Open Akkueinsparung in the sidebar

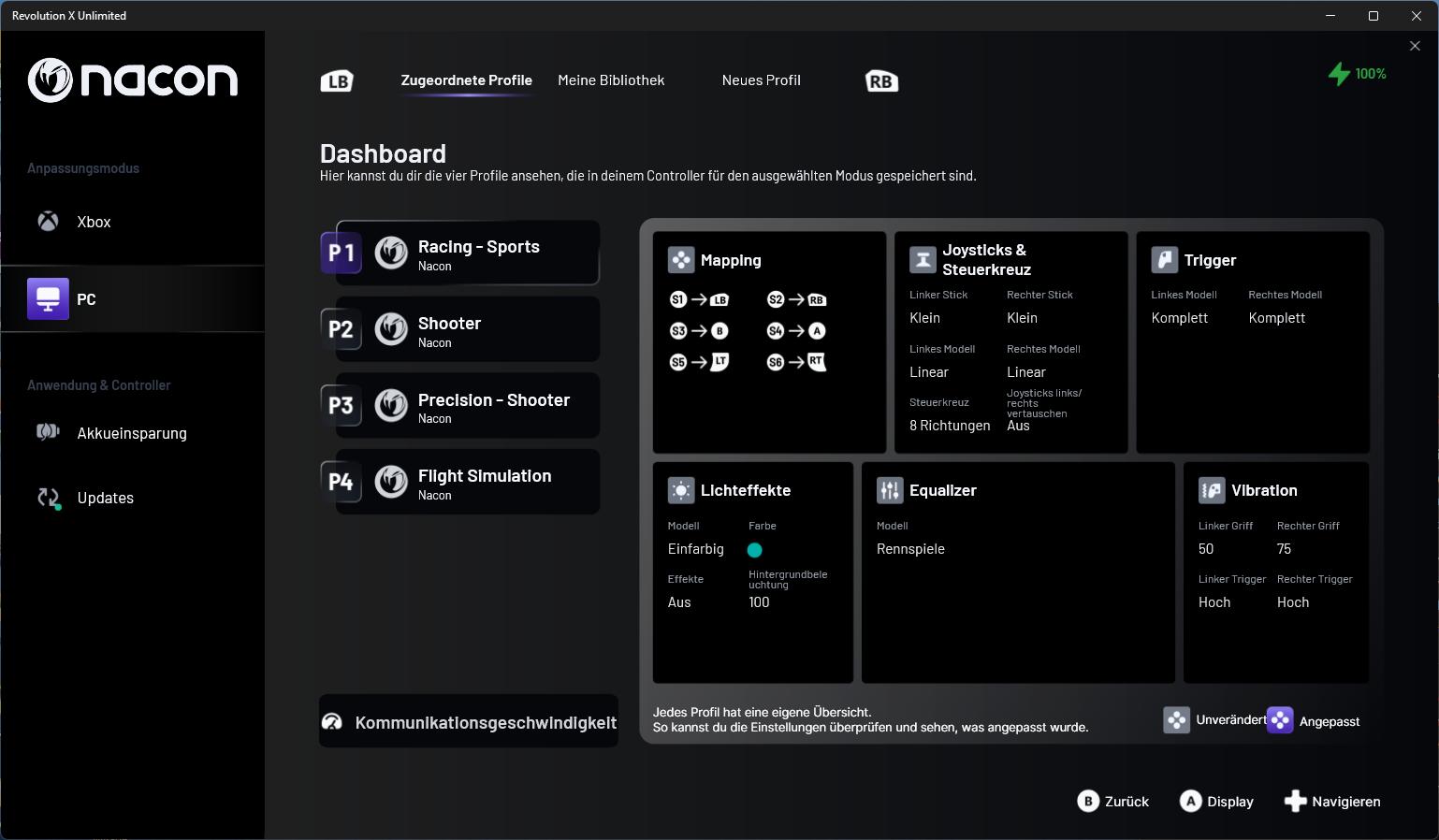pyautogui.click(x=131, y=434)
